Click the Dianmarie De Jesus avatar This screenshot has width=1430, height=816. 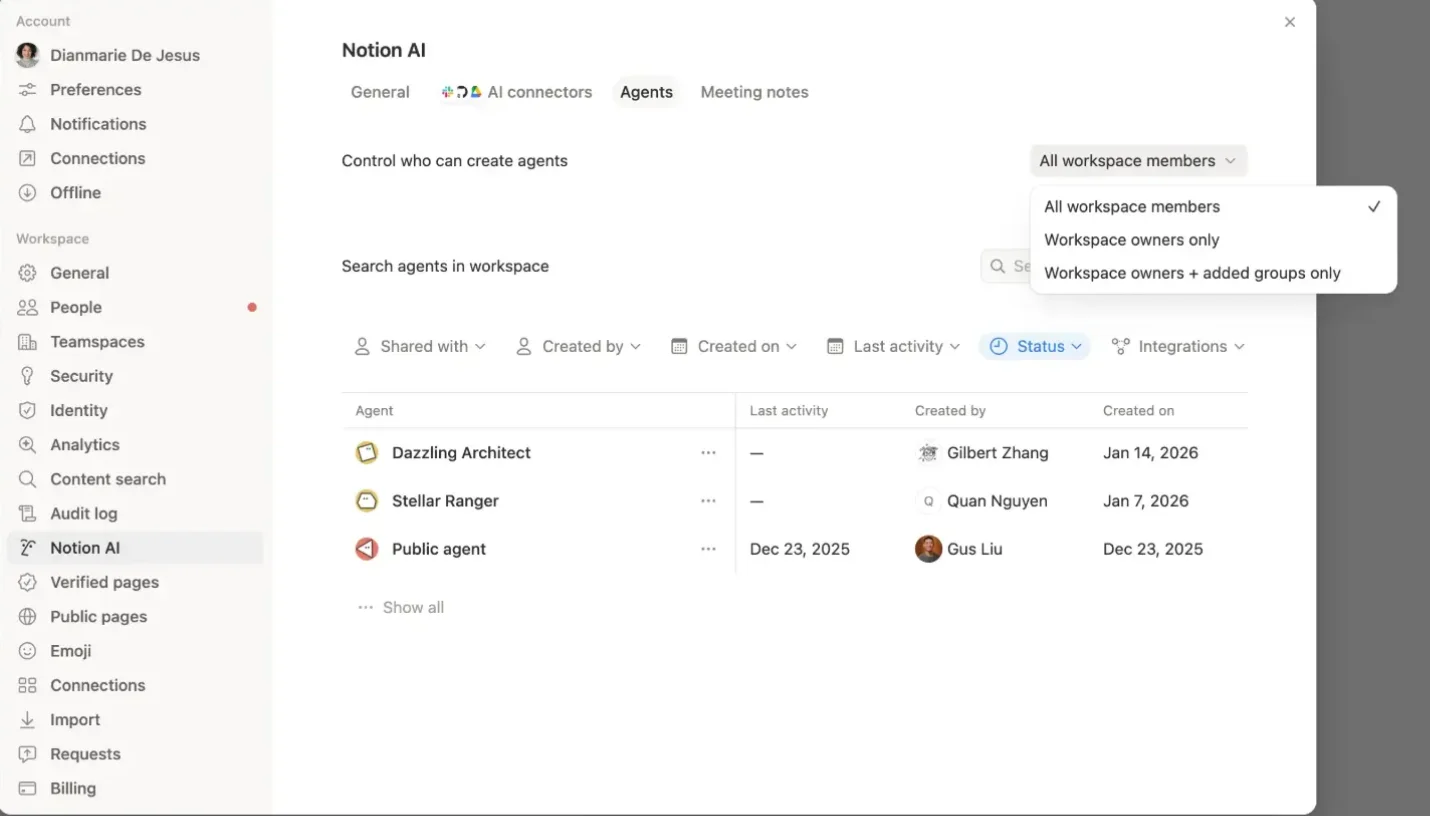pyautogui.click(x=28, y=55)
